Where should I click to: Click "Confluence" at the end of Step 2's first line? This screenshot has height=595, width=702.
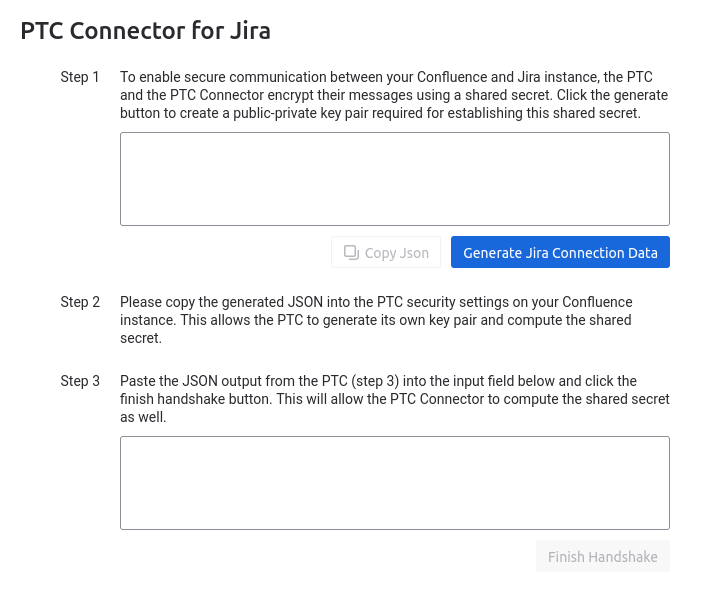[597, 302]
